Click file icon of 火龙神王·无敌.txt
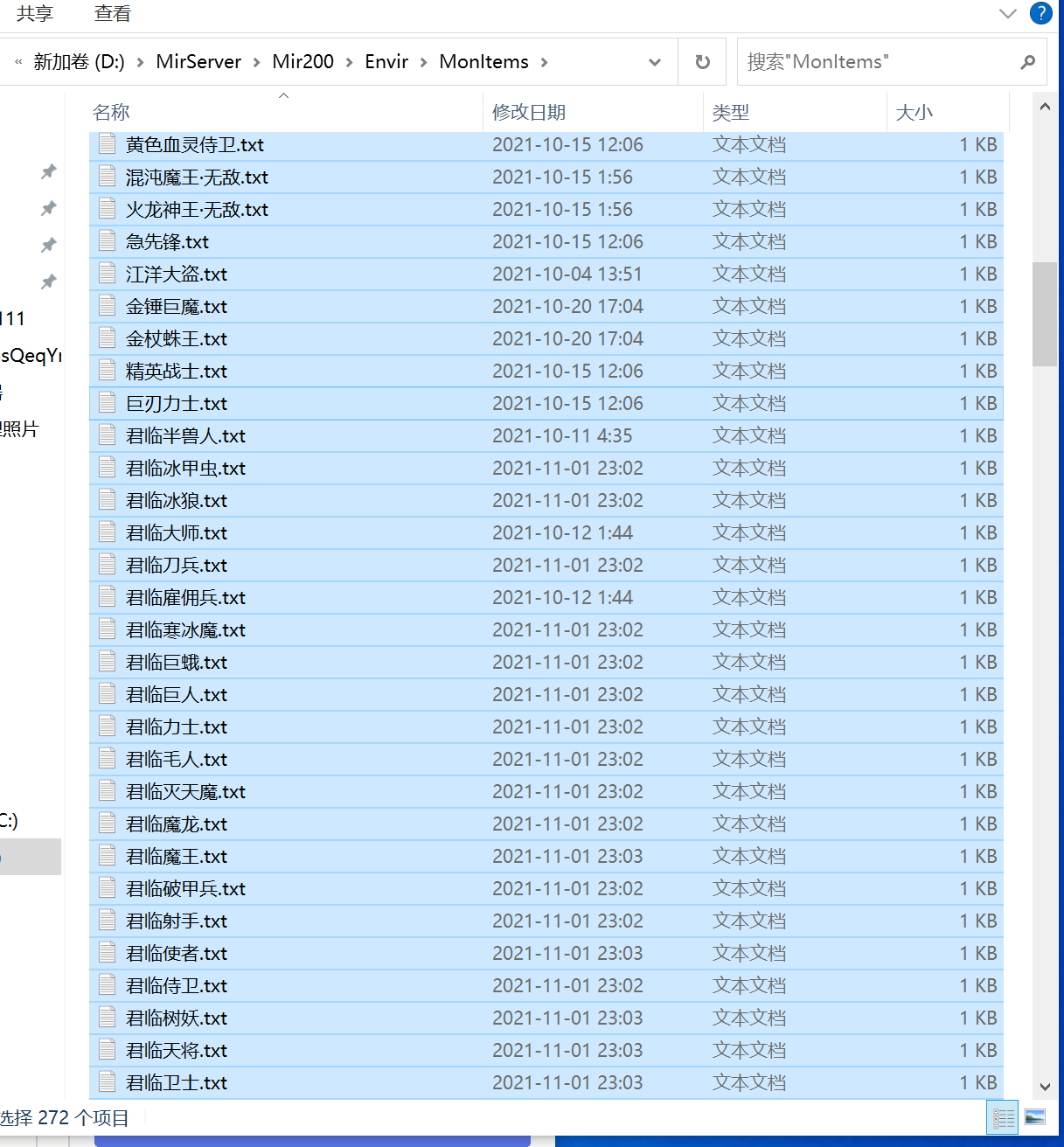1064x1147 pixels. [107, 208]
